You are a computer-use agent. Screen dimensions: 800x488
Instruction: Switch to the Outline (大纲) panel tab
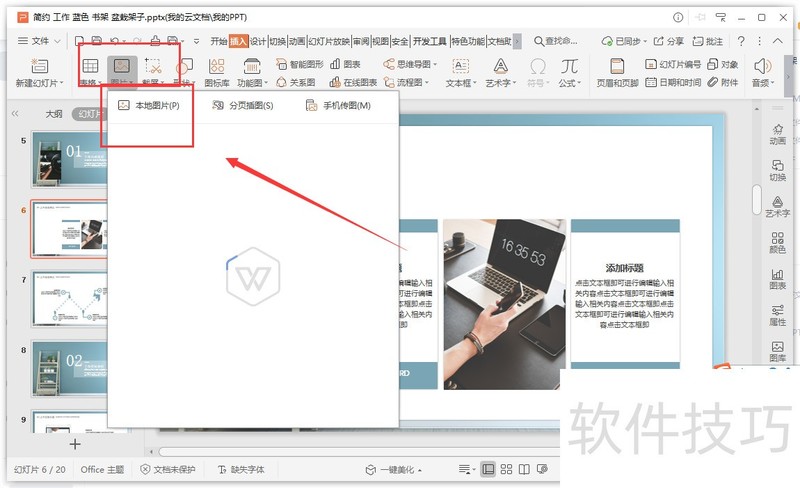54,114
